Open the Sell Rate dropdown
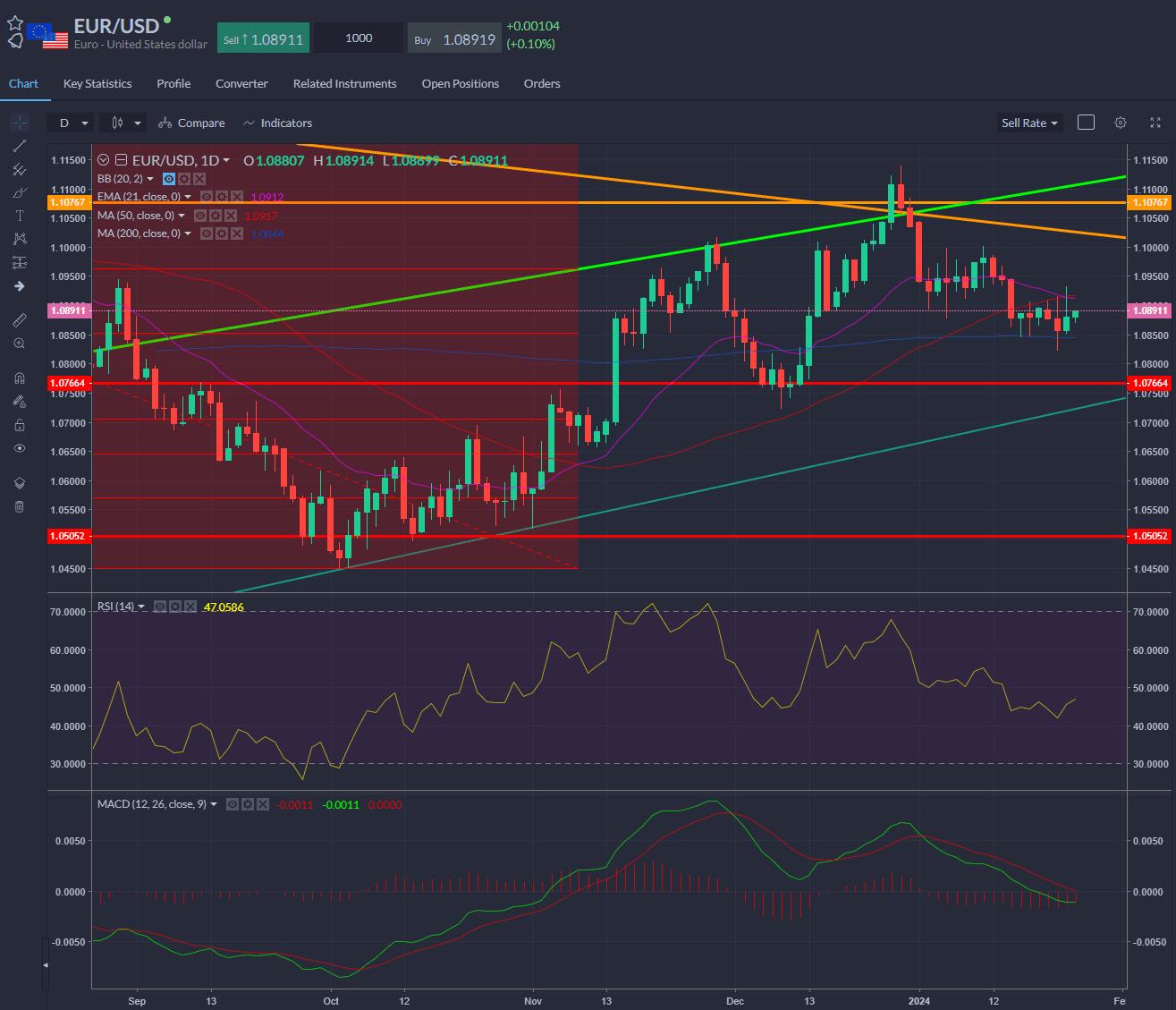This screenshot has height=1010, width=1176. coord(1029,123)
